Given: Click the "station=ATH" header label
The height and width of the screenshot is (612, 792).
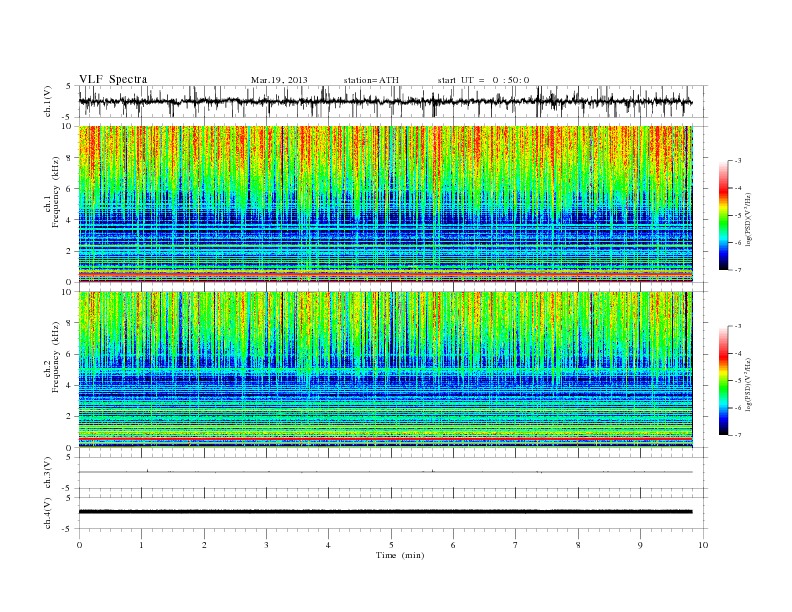Looking at the screenshot, I should (x=371, y=80).
